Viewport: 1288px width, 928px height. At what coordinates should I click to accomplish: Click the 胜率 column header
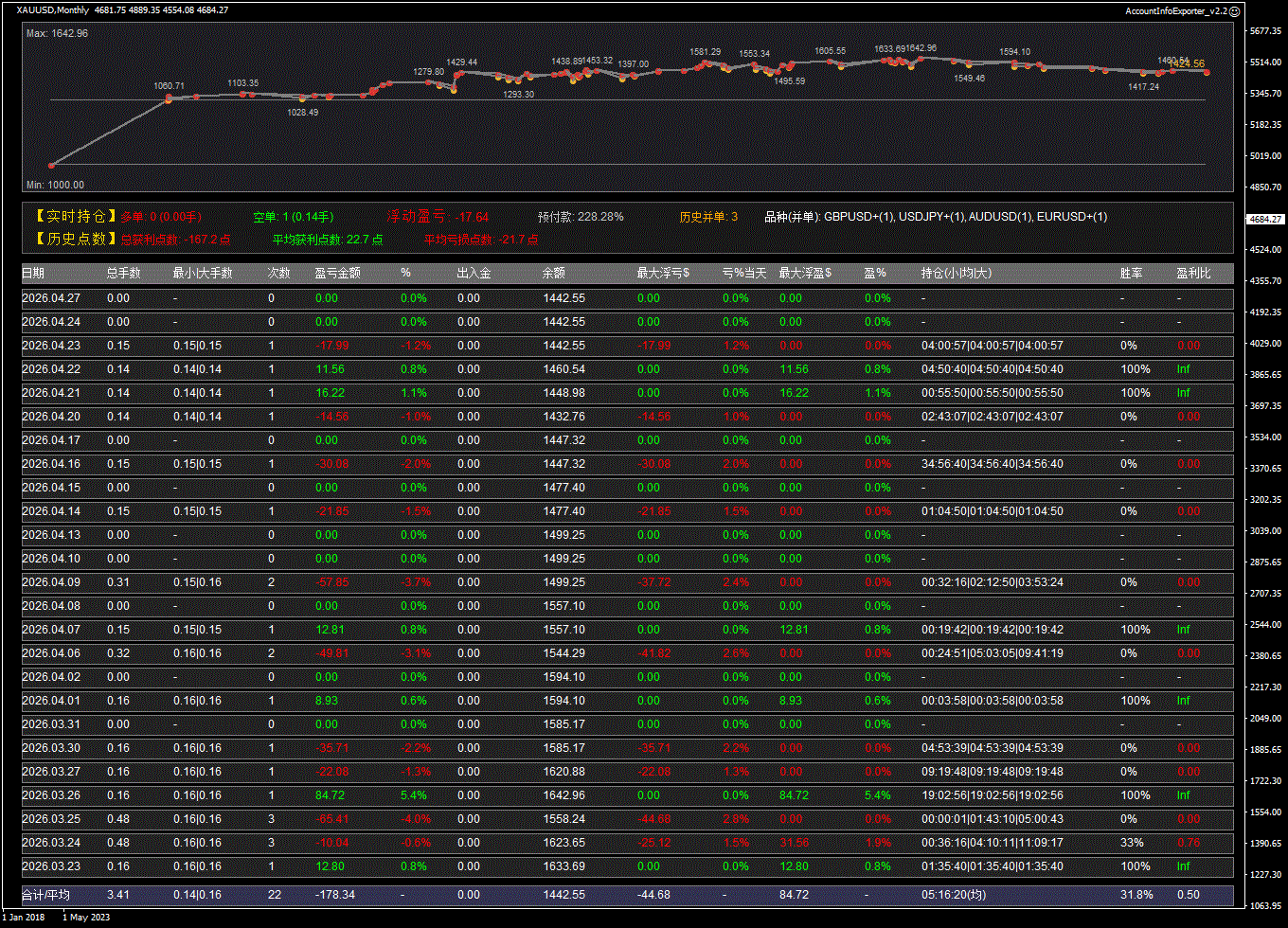[x=1131, y=274]
